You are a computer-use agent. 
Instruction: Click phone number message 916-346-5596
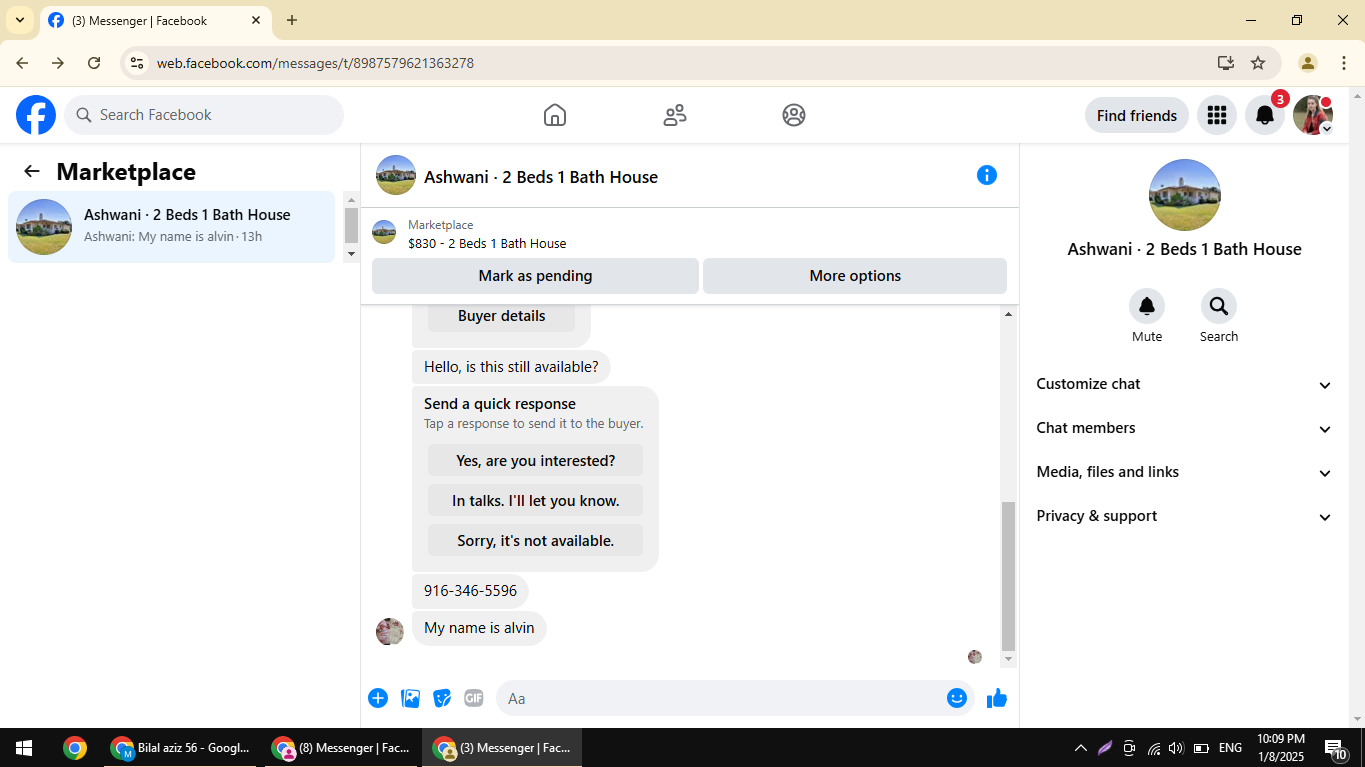(x=470, y=591)
